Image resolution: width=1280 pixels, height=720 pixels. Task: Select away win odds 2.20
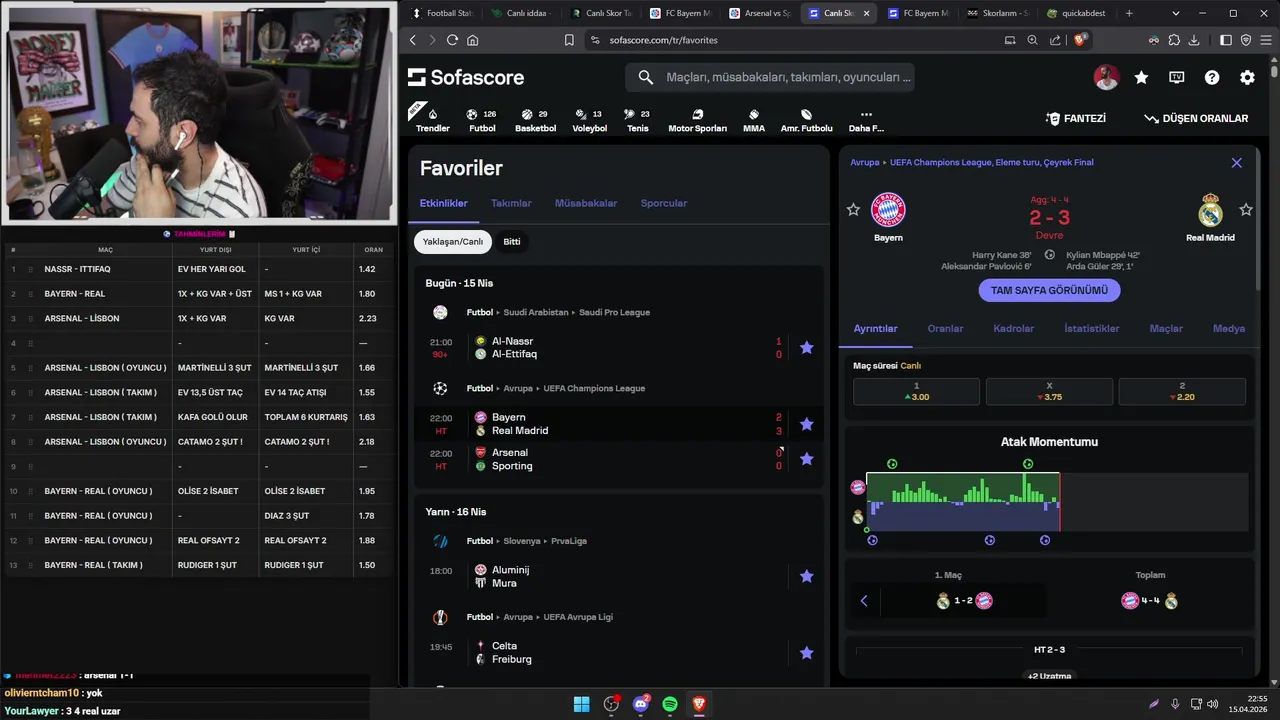coord(1182,391)
